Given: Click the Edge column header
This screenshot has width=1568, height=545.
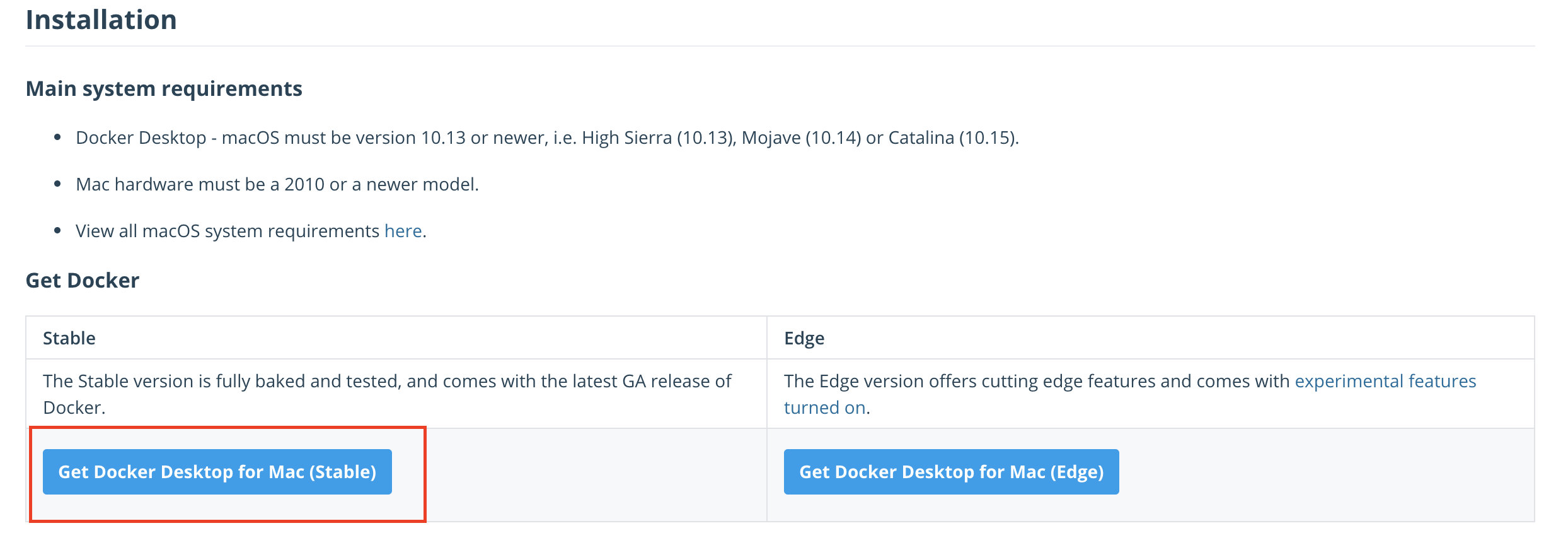Looking at the screenshot, I should pyautogui.click(x=804, y=339).
